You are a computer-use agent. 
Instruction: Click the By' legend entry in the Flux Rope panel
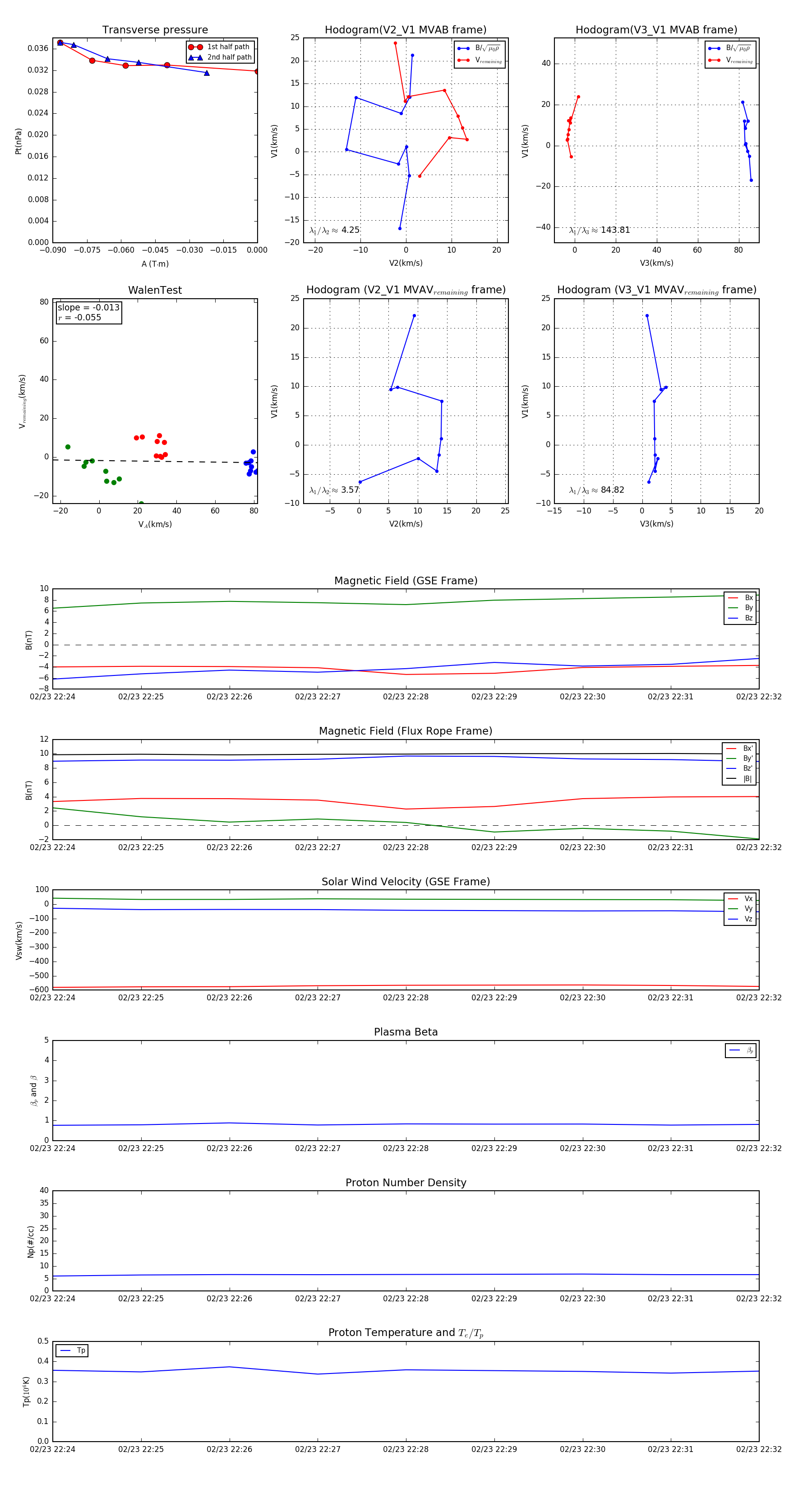click(x=740, y=758)
